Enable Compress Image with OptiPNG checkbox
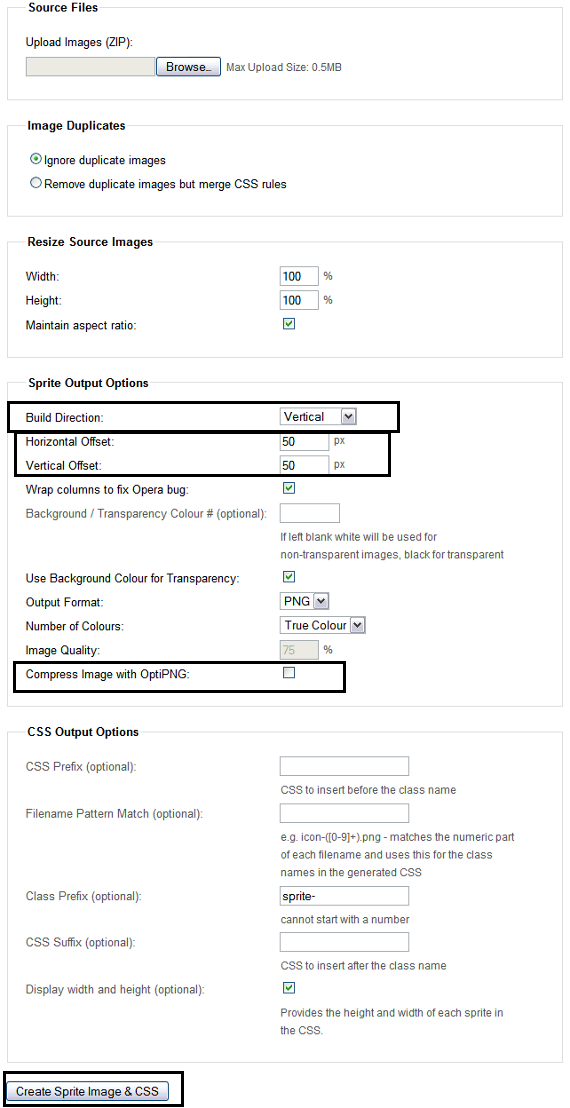This screenshot has height=1108, width=570. point(288,673)
